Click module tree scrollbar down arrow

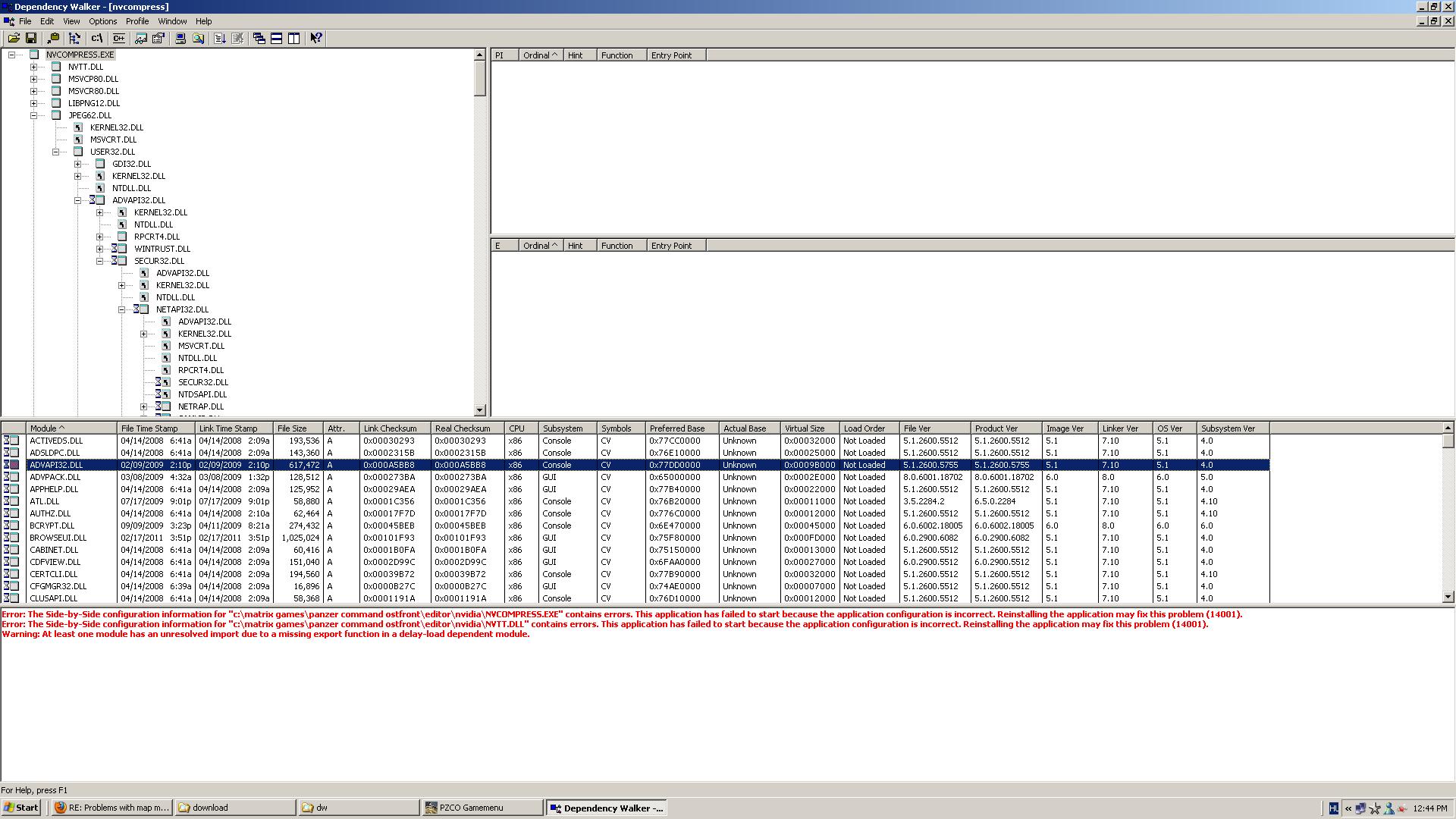[479, 410]
